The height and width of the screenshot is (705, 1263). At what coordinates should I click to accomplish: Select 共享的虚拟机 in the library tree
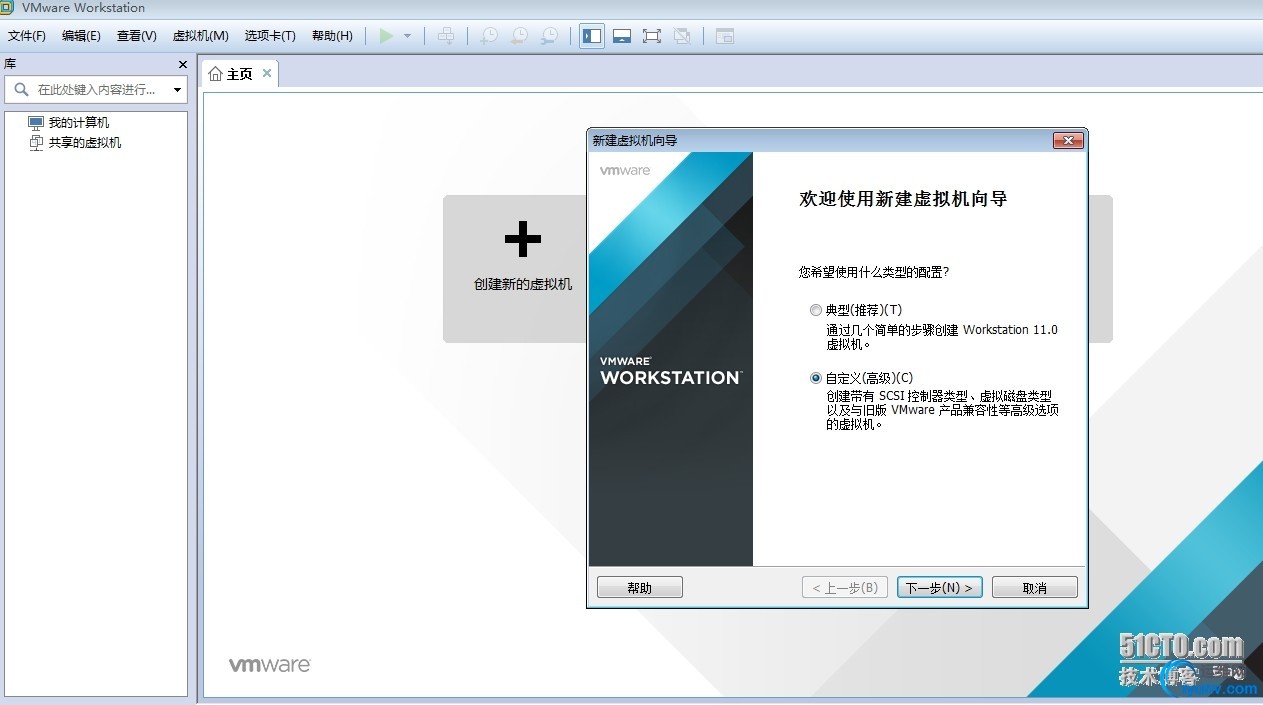point(85,143)
